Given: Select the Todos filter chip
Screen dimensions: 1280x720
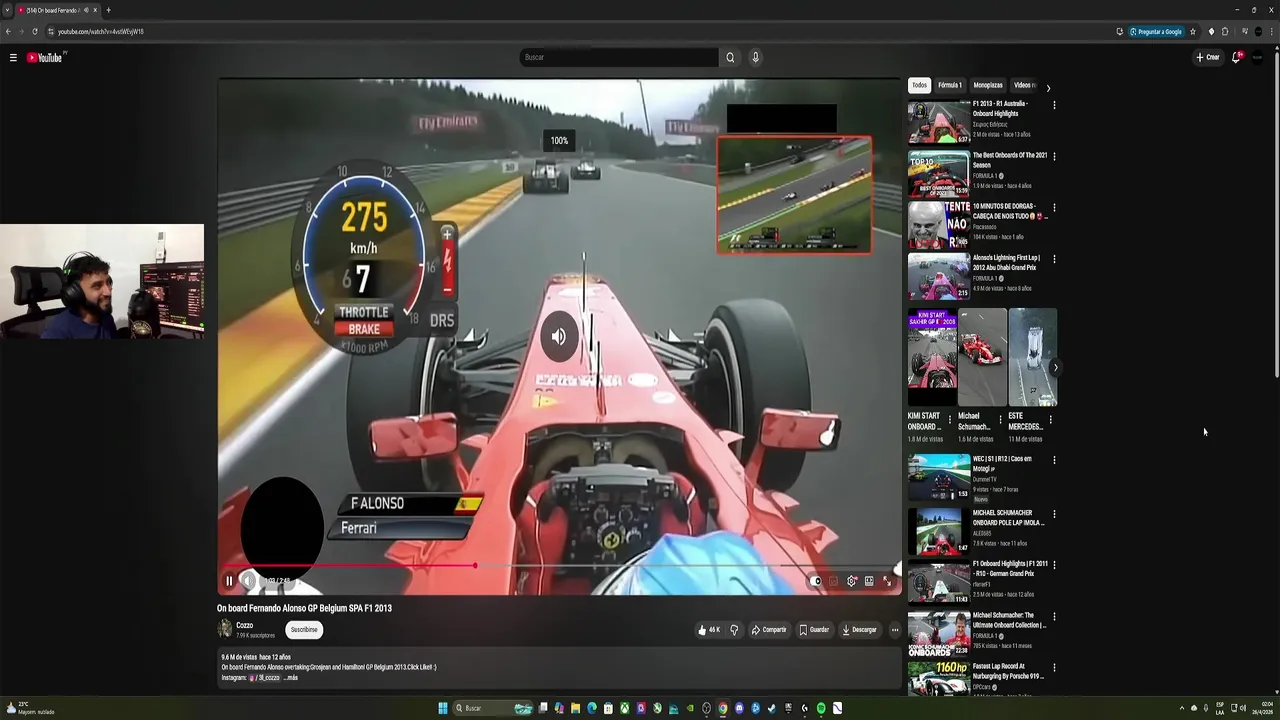Looking at the screenshot, I should (919, 85).
